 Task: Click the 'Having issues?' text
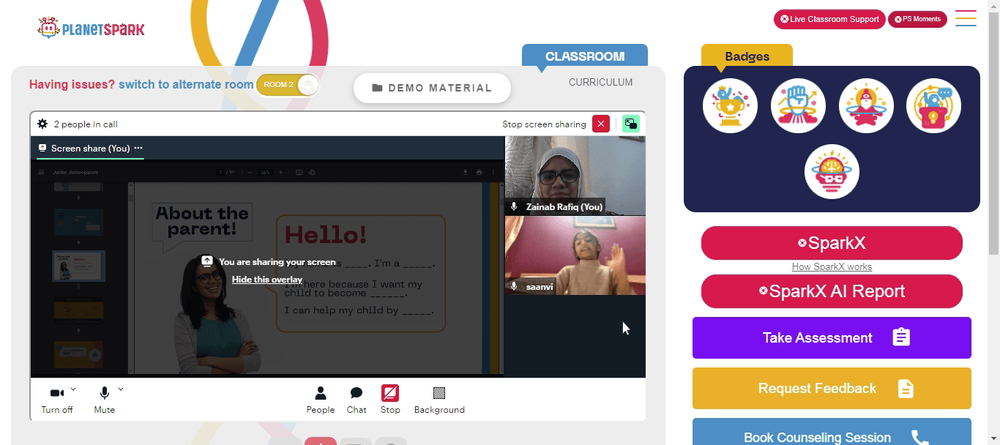click(x=72, y=85)
